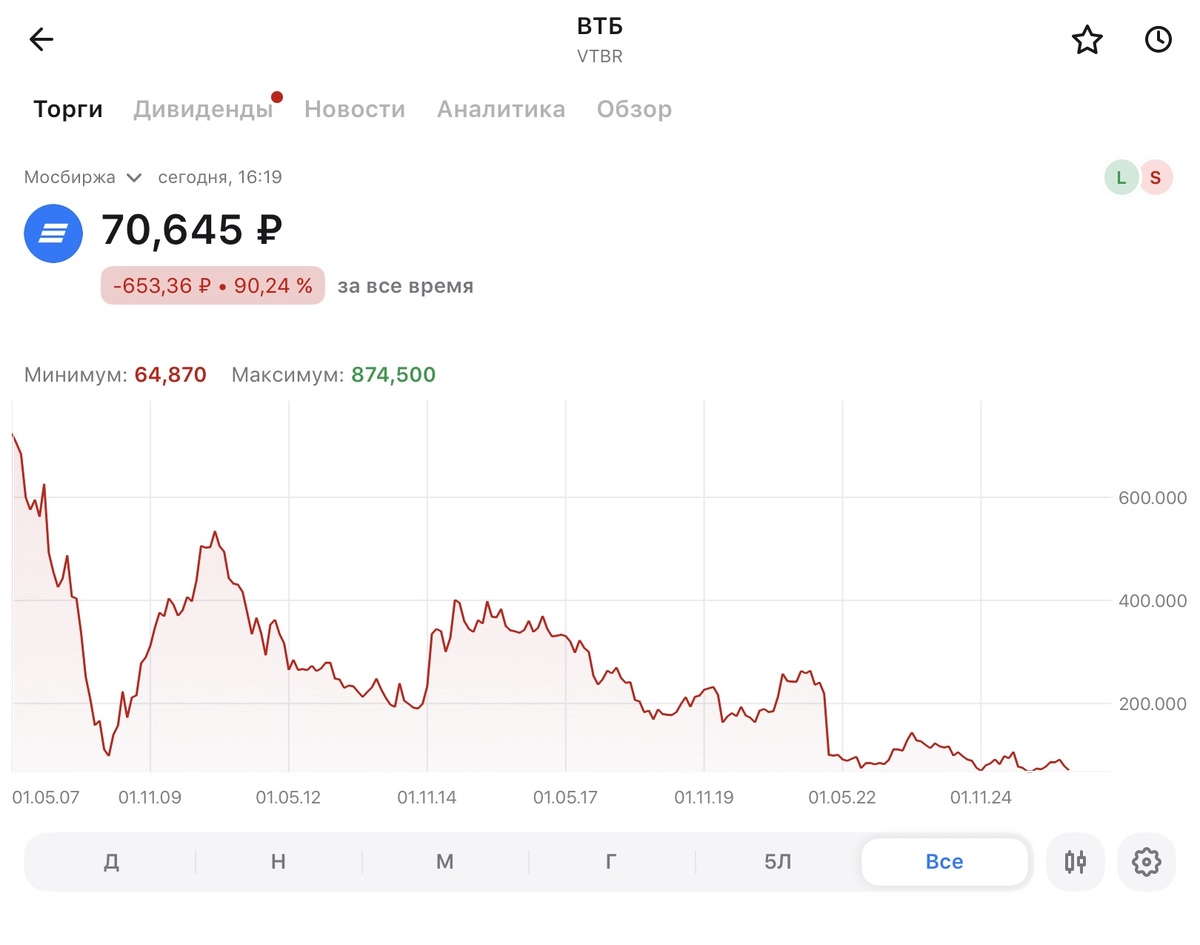Open the Дивиденды tab
1200x945 pixels.
pyautogui.click(x=203, y=109)
